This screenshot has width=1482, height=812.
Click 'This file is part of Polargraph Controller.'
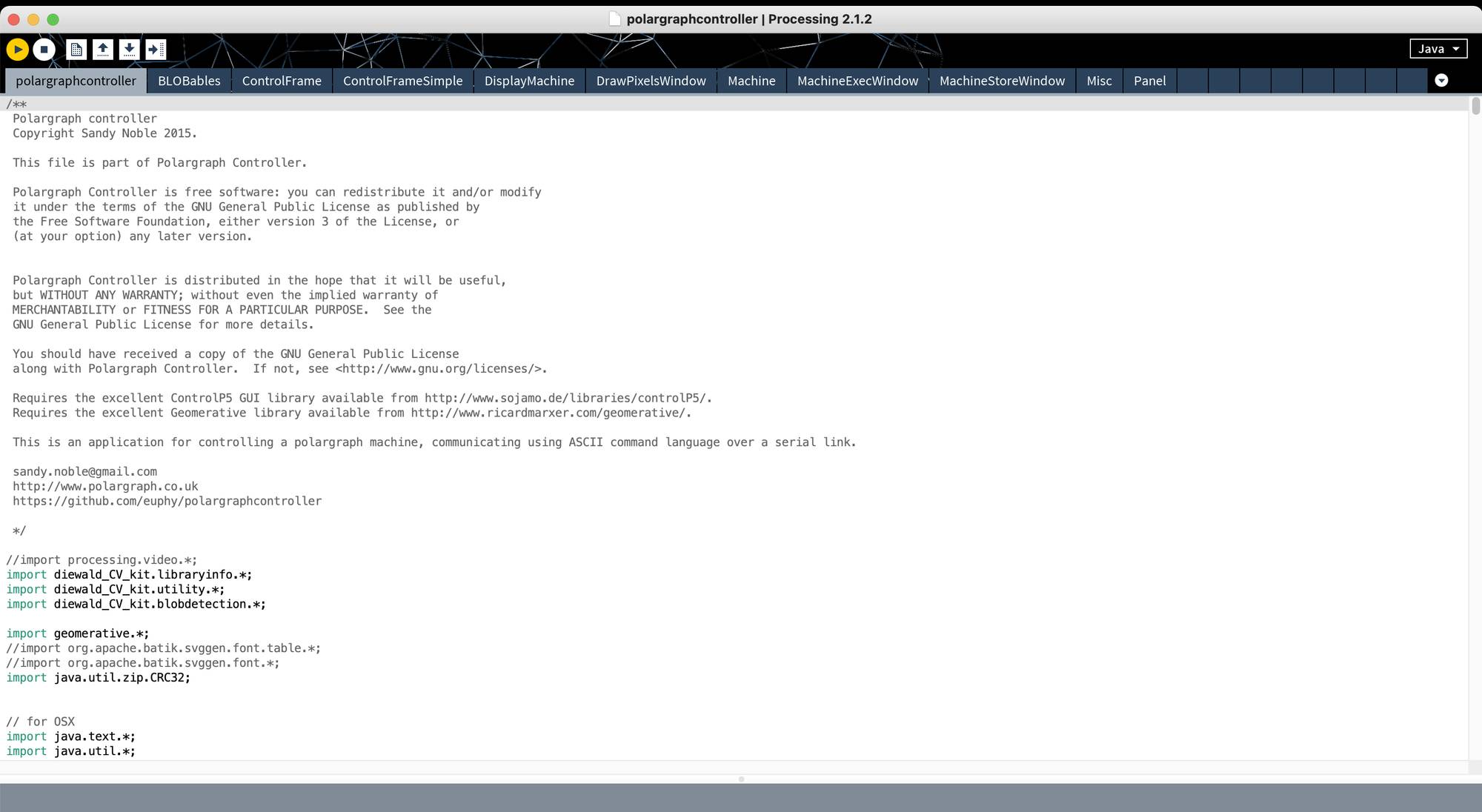click(159, 163)
